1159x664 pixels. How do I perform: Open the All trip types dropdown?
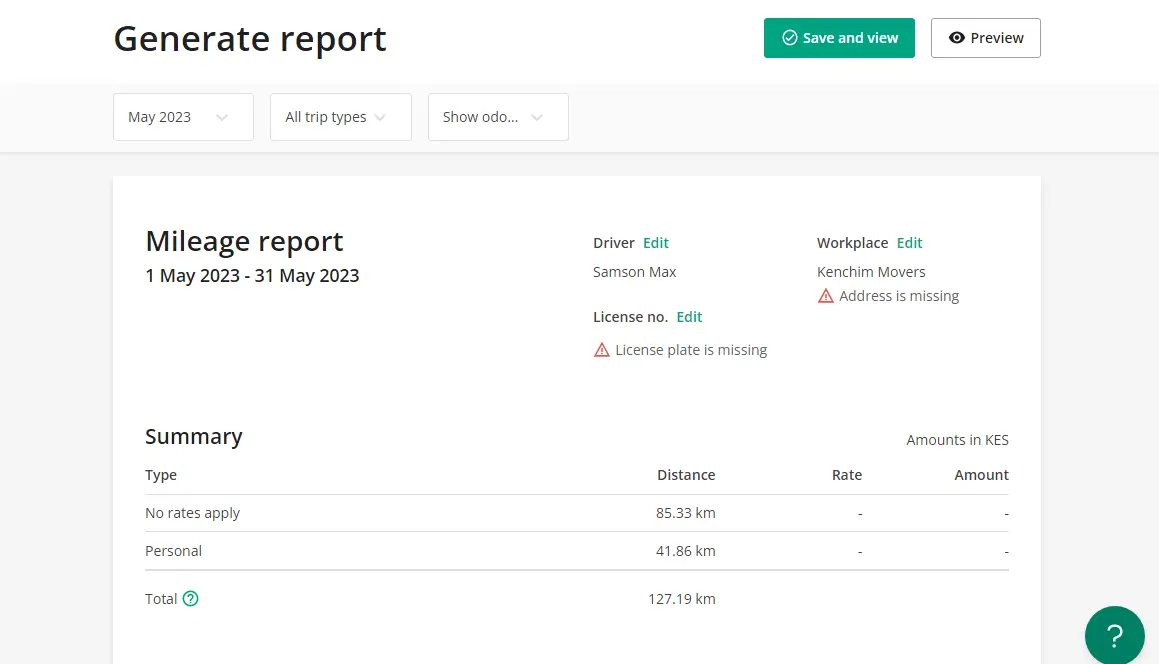coord(340,117)
